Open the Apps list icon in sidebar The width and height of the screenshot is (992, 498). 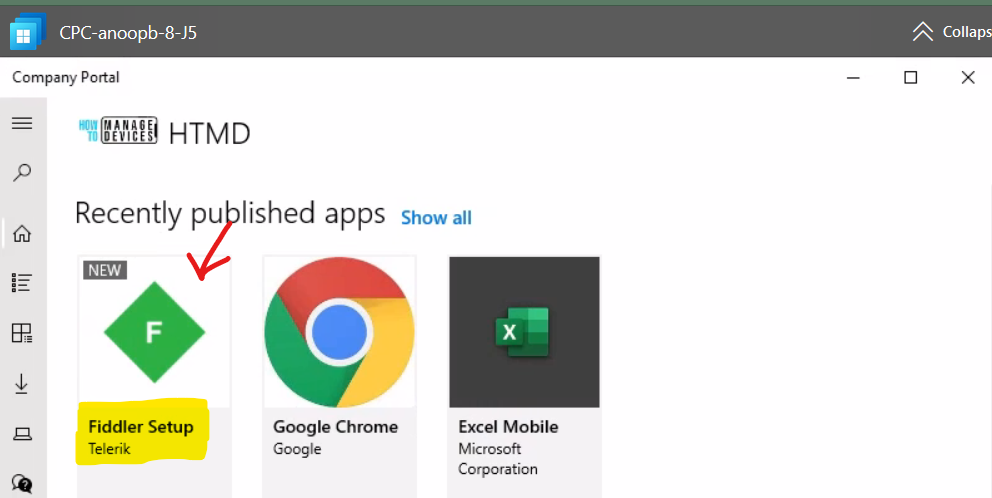coord(22,283)
